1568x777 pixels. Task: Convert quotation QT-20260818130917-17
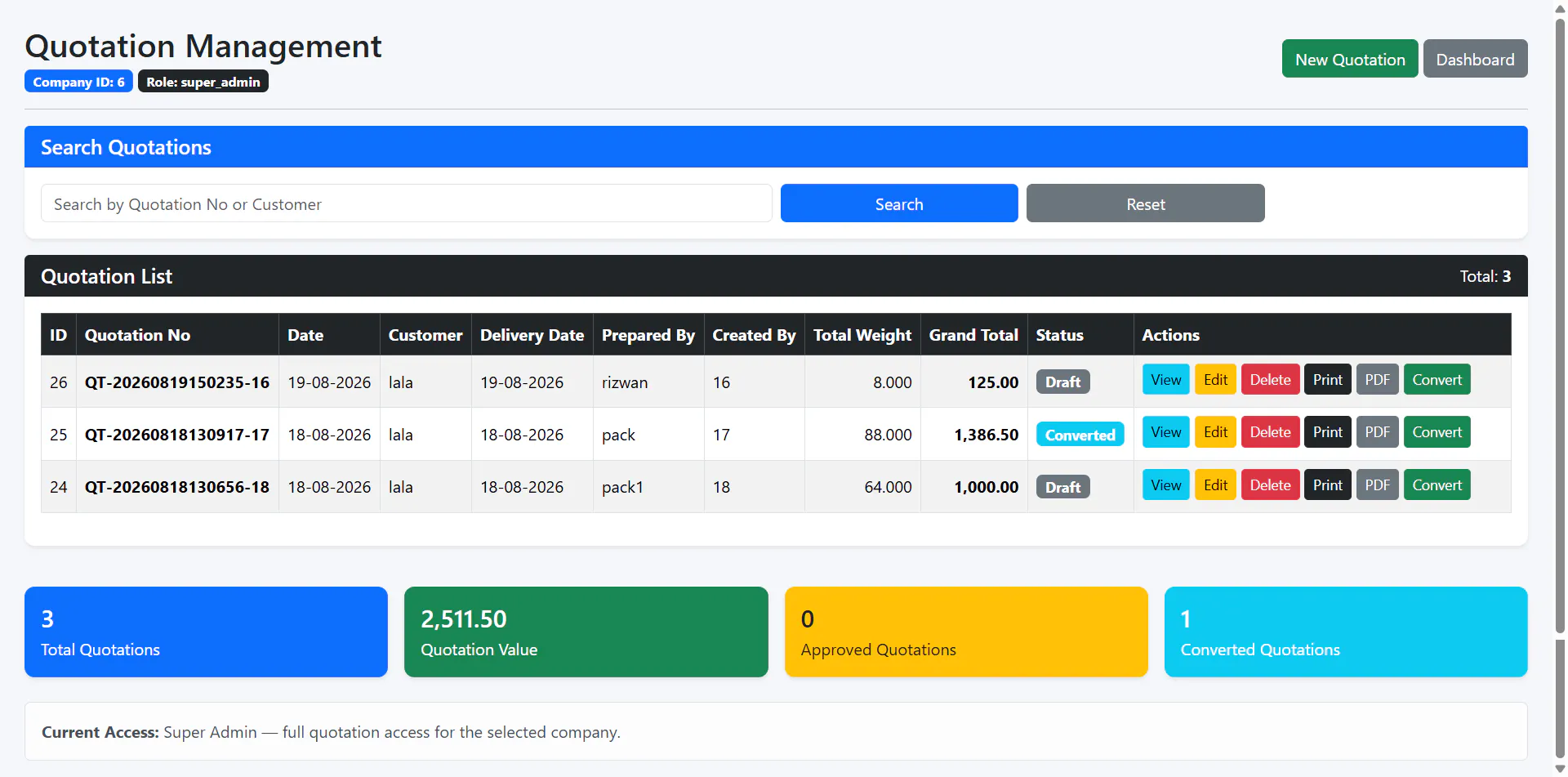coord(1437,432)
